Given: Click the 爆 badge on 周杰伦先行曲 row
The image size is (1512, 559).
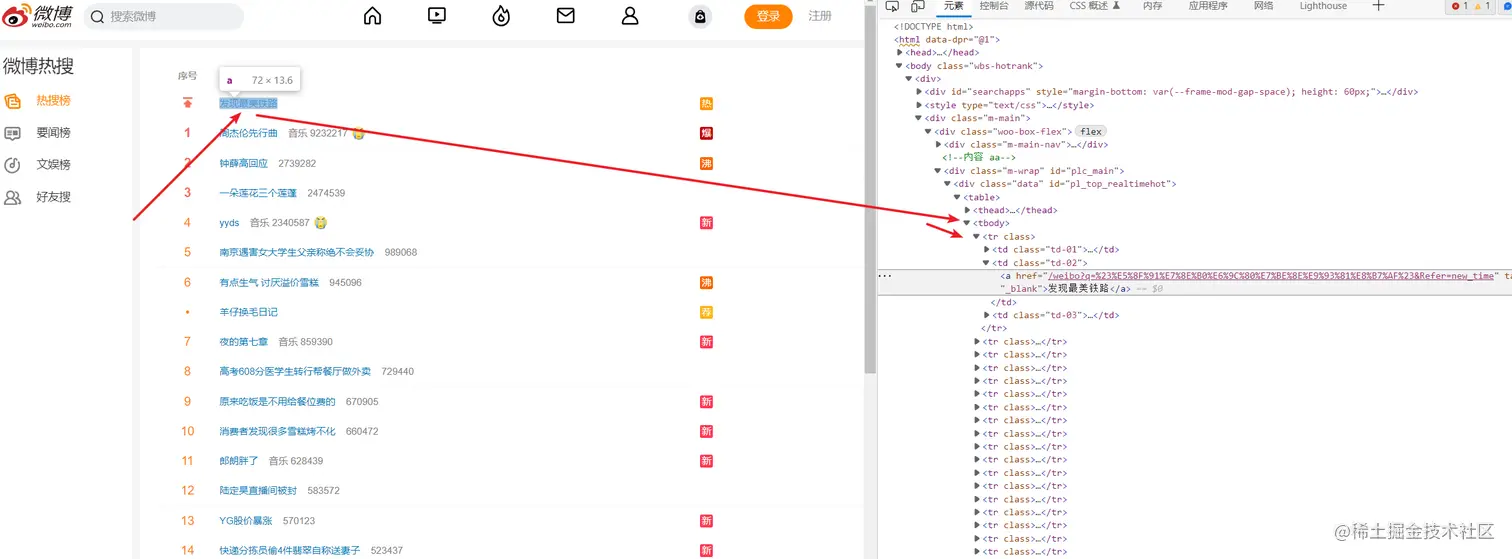Looking at the screenshot, I should tap(706, 134).
